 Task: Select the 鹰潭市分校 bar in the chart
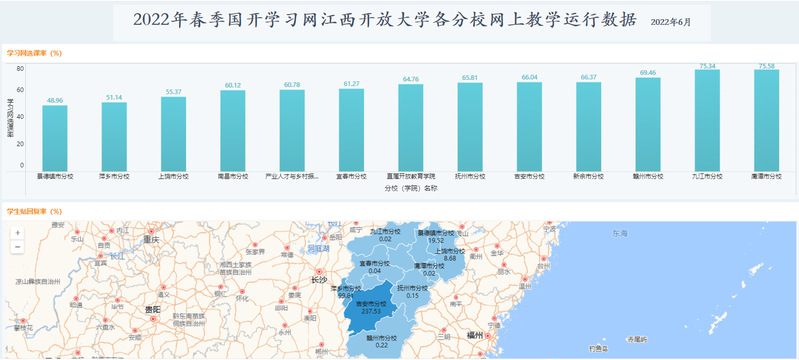(x=767, y=120)
